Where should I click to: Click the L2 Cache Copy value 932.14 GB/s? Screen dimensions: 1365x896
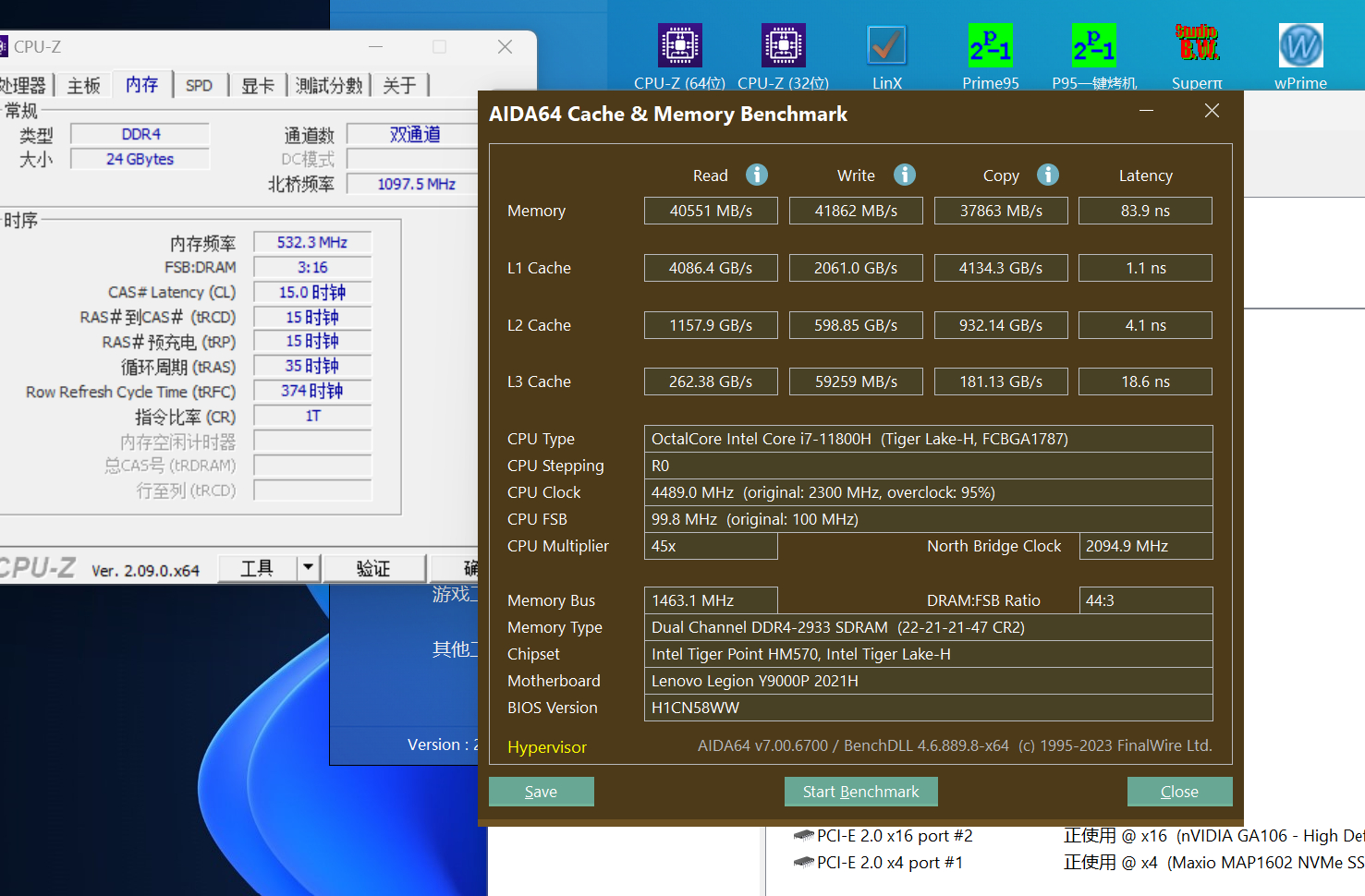click(1001, 325)
